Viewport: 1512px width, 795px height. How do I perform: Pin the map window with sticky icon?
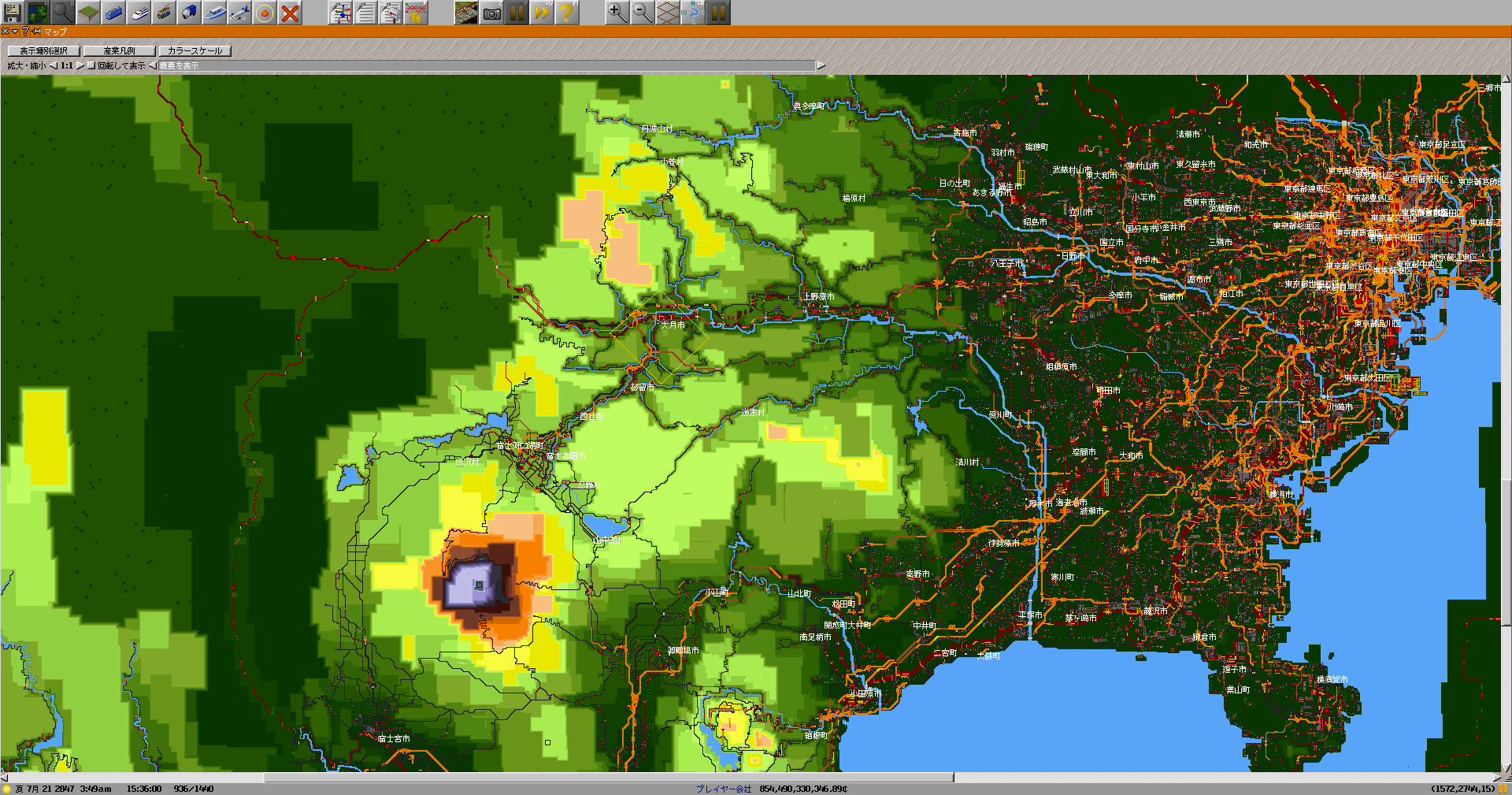pos(36,32)
